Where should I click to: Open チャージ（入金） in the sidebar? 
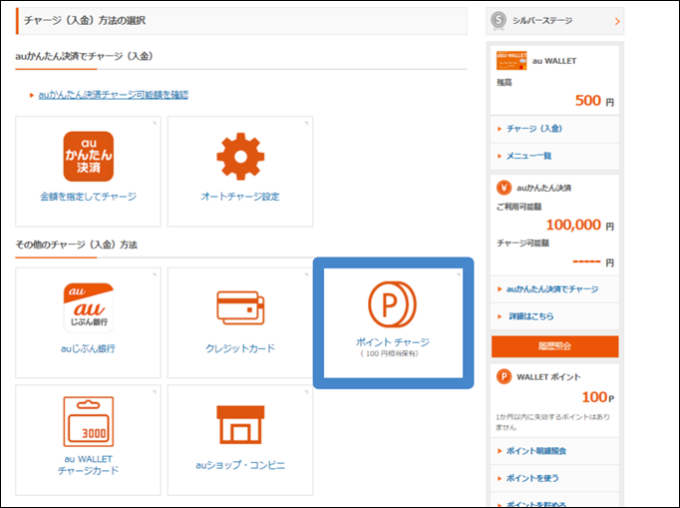[x=534, y=128]
